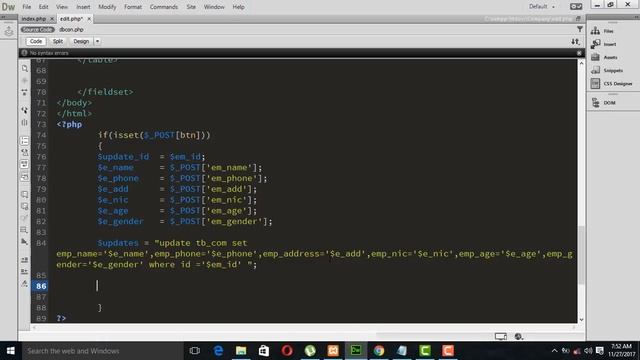640x360 pixels.
Task: Open File Explorer from taskbar
Action: click(241, 351)
